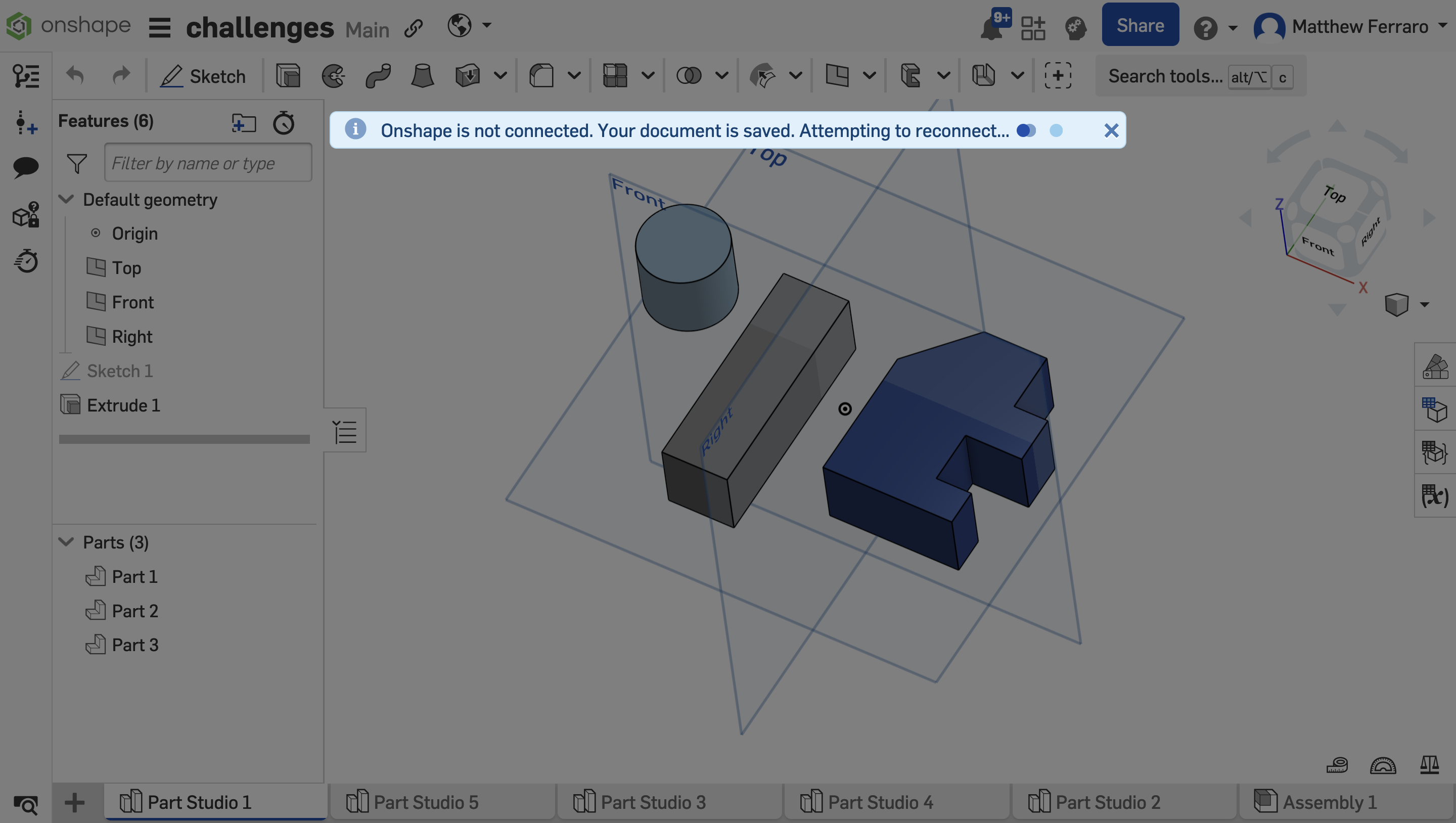Select the Loft tool
This screenshot has height=823, width=1456.
pyautogui.click(x=422, y=76)
